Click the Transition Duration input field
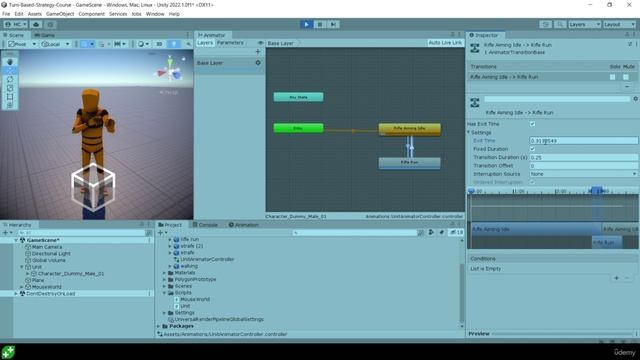 click(583, 157)
